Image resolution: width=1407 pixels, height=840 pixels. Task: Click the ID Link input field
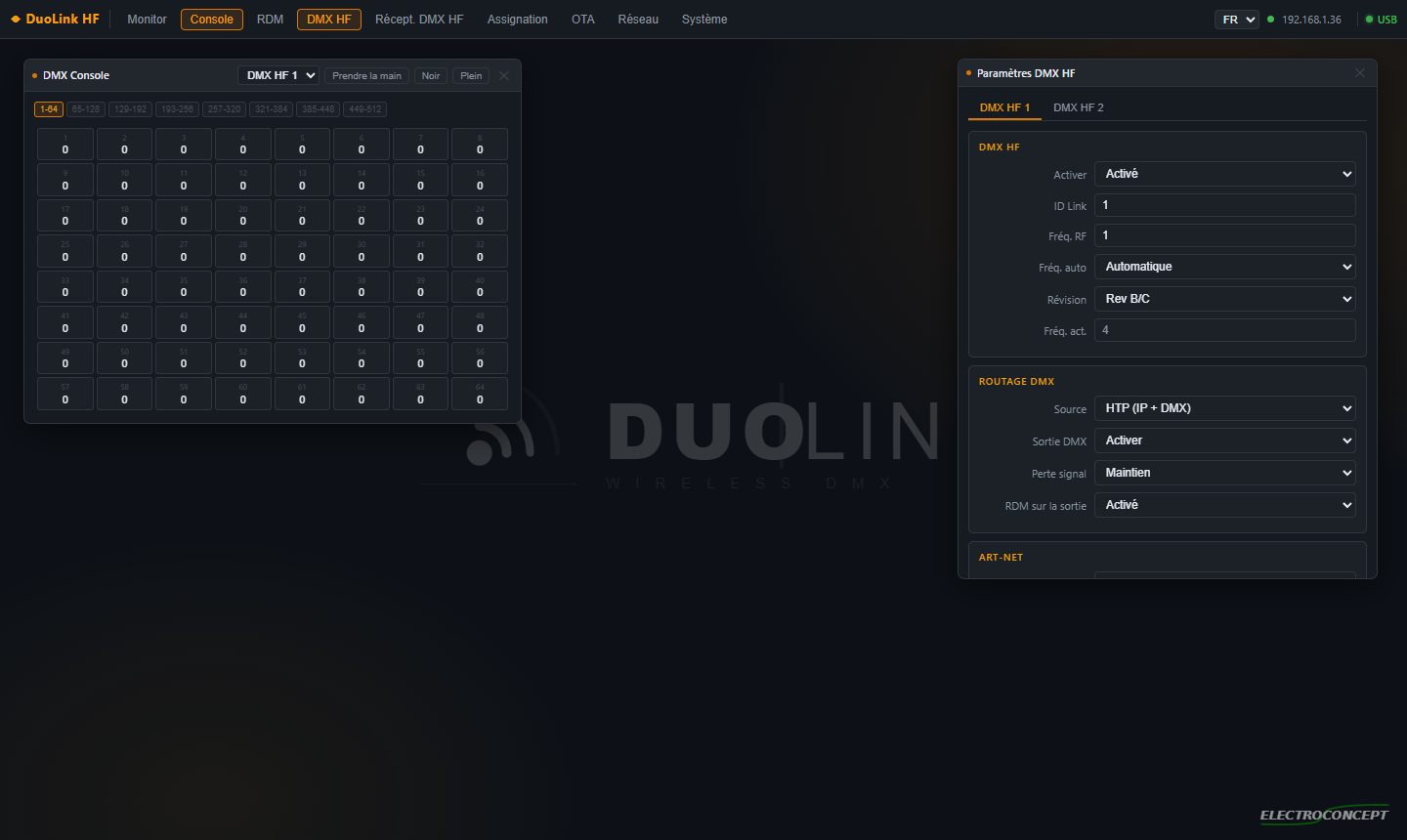[1225, 205]
